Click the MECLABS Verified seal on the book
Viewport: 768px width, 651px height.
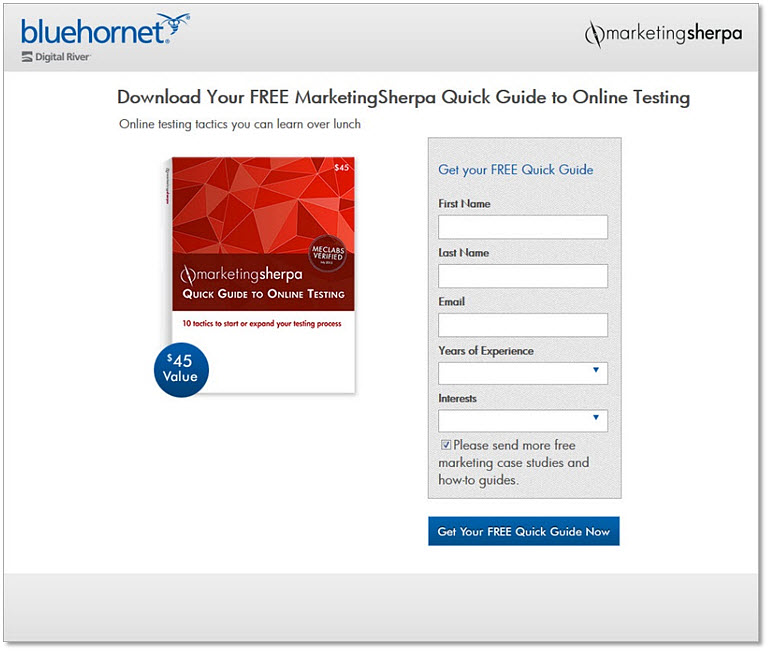(328, 253)
